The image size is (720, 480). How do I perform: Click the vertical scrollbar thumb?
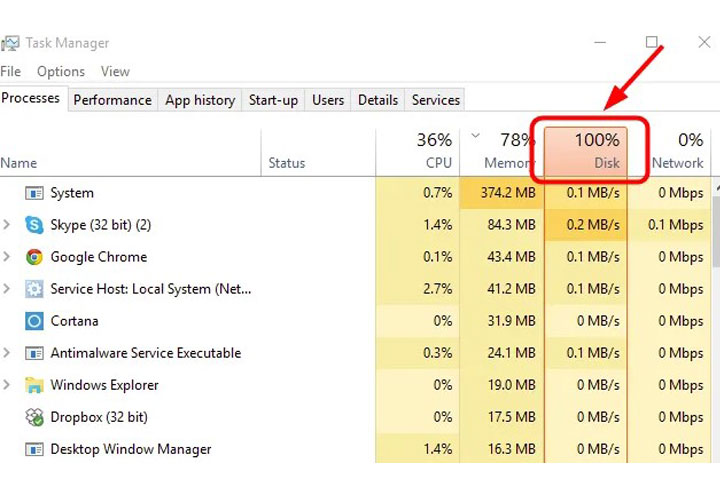(x=716, y=231)
